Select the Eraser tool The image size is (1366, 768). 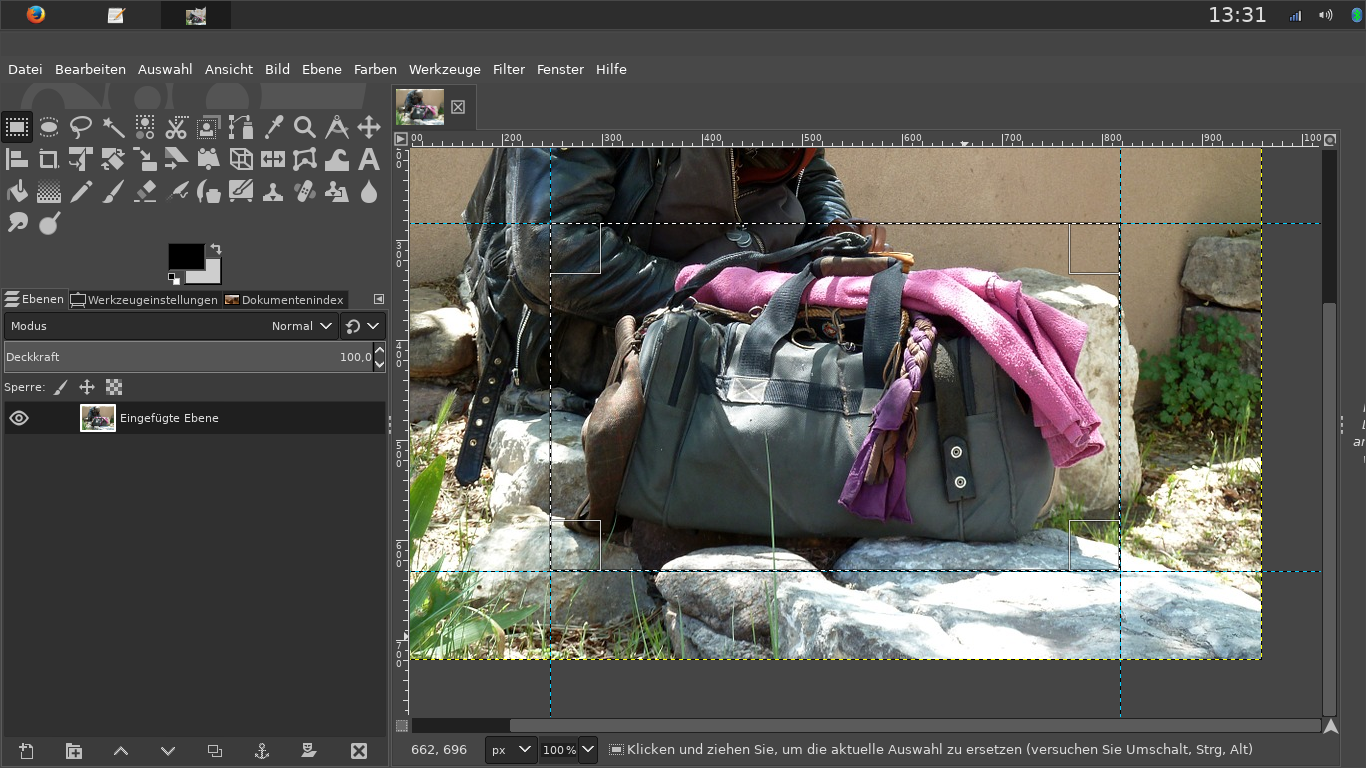pyautogui.click(x=145, y=191)
